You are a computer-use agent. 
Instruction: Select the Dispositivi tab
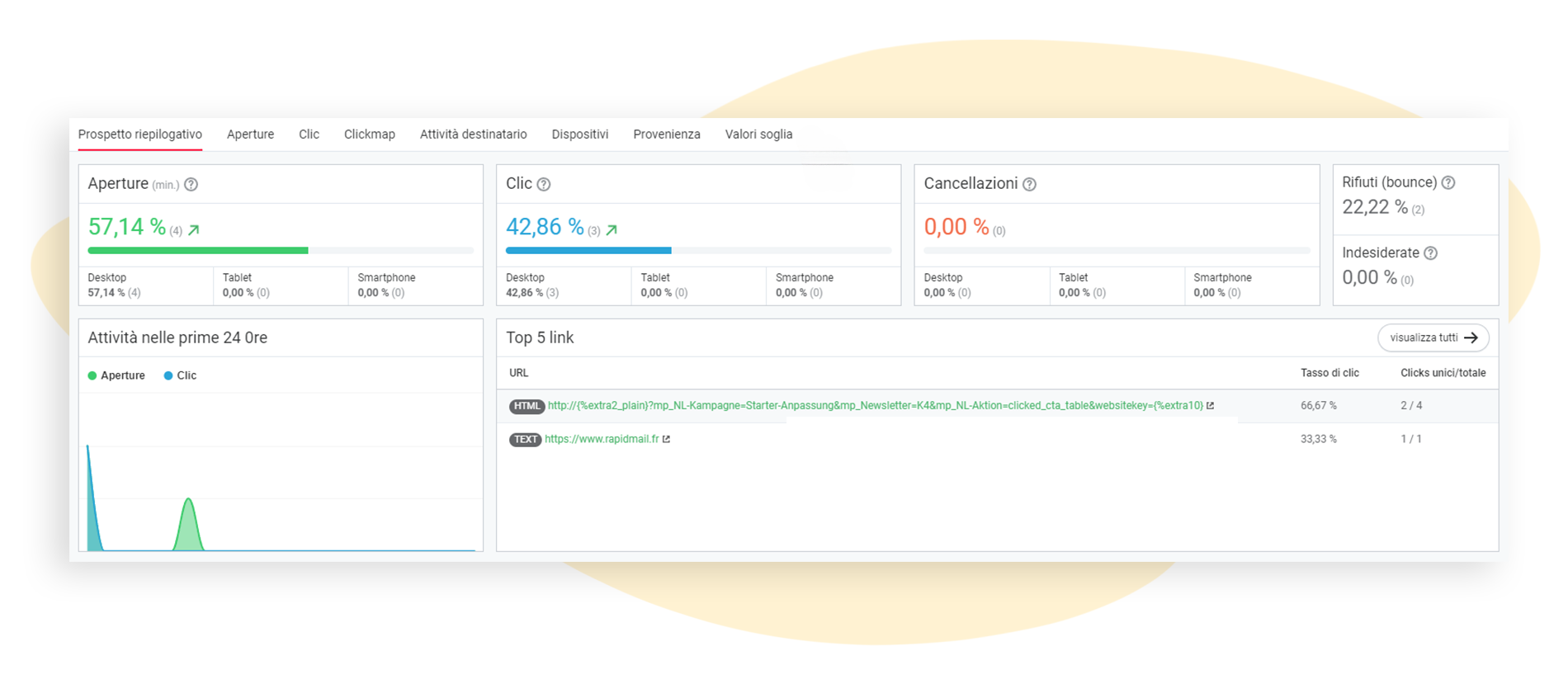[x=579, y=134]
